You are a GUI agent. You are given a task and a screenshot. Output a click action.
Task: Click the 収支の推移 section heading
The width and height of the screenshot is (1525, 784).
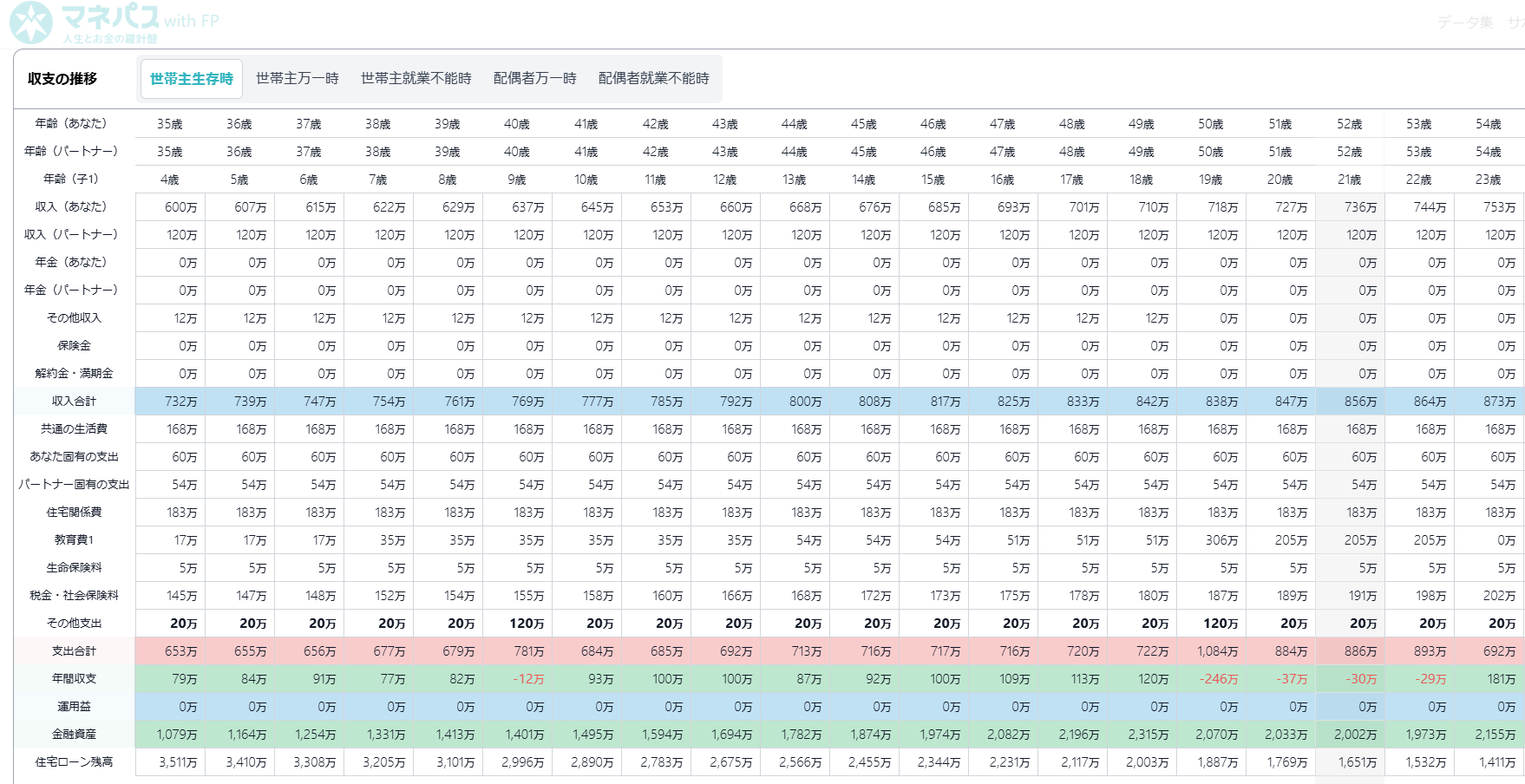[x=62, y=79]
